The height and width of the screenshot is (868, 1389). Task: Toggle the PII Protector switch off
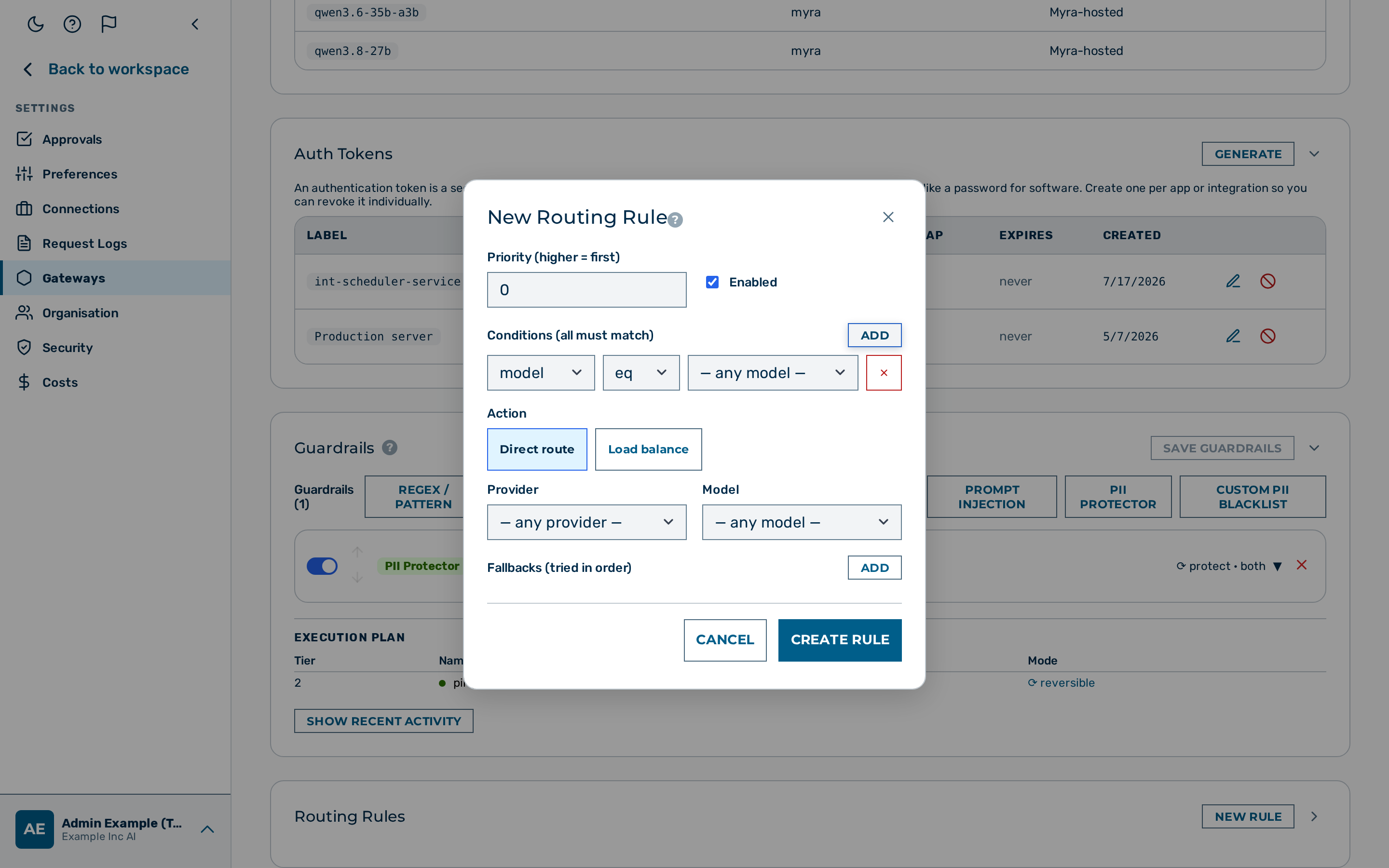pyautogui.click(x=322, y=566)
